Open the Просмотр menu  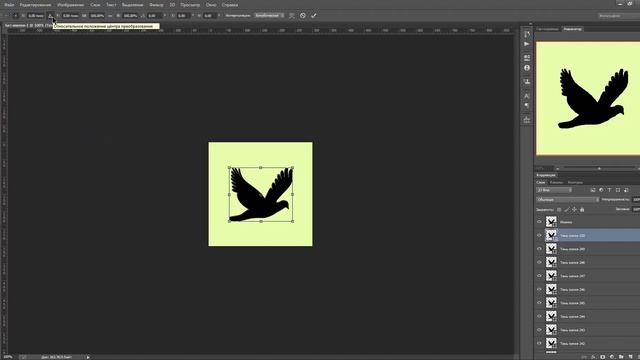point(190,5)
